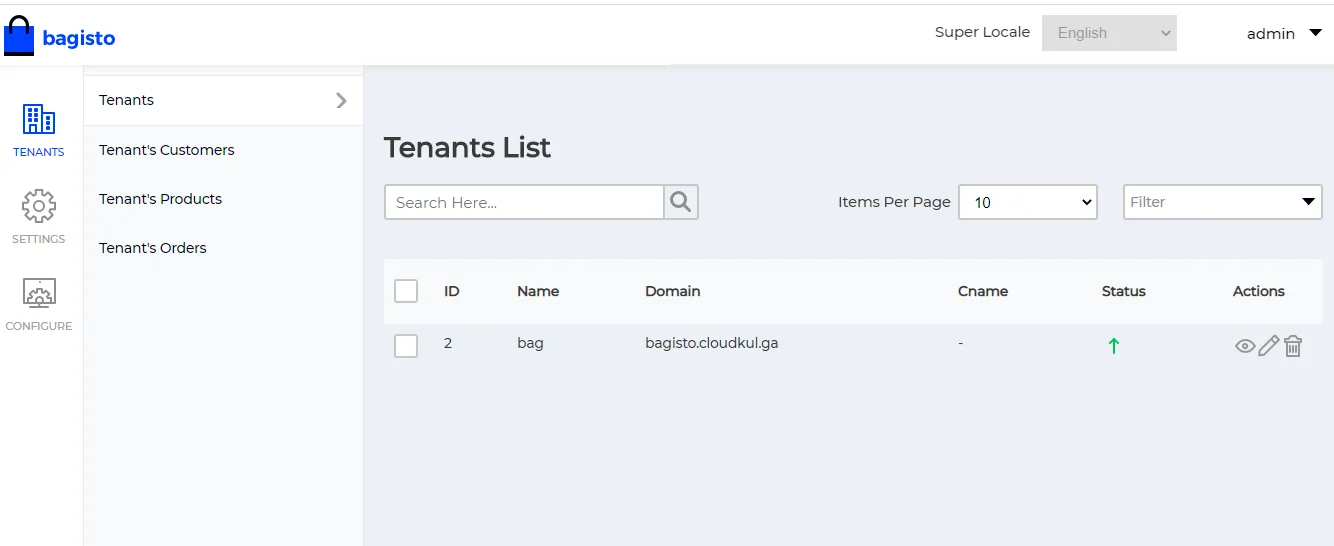Sort by the Cname column header

coord(983,291)
